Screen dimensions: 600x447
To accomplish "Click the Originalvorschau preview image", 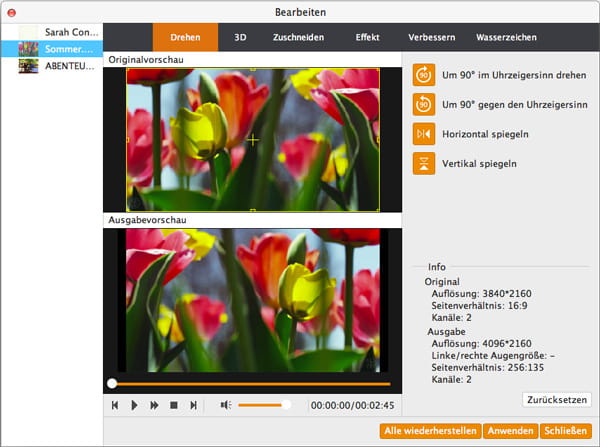I will click(x=253, y=140).
